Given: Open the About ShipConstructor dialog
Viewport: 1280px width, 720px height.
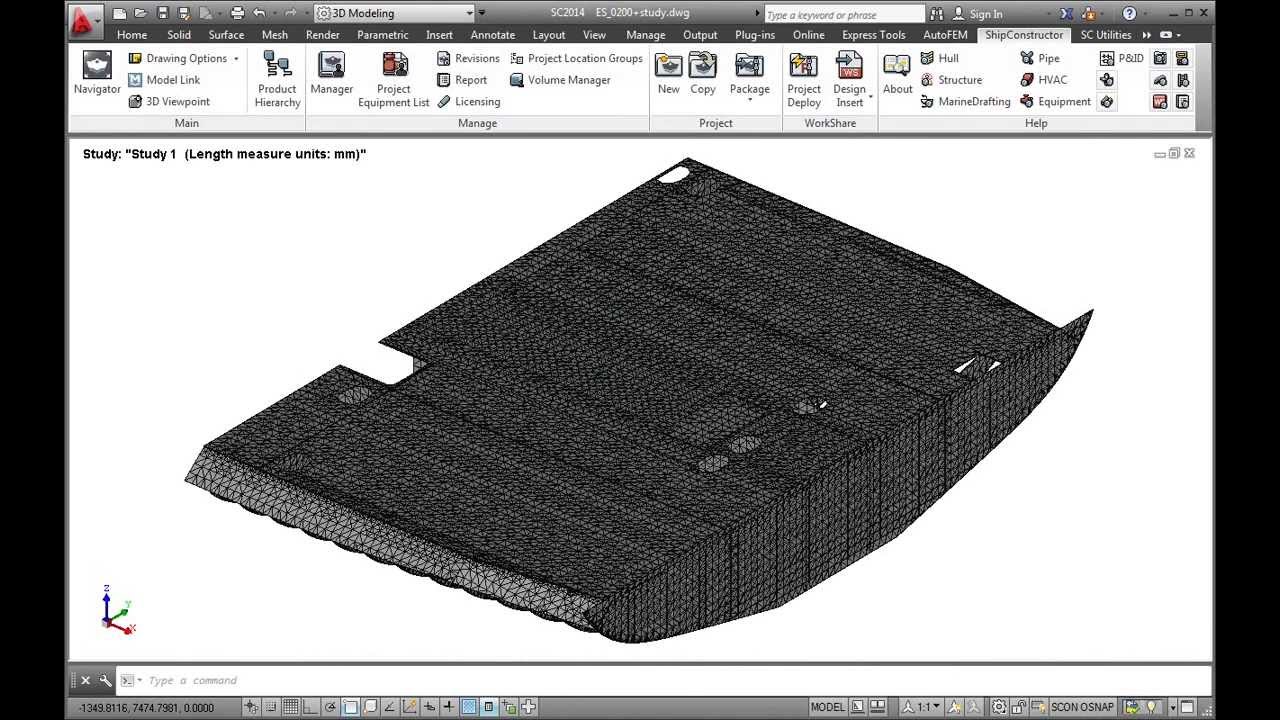Looking at the screenshot, I should point(897,74).
